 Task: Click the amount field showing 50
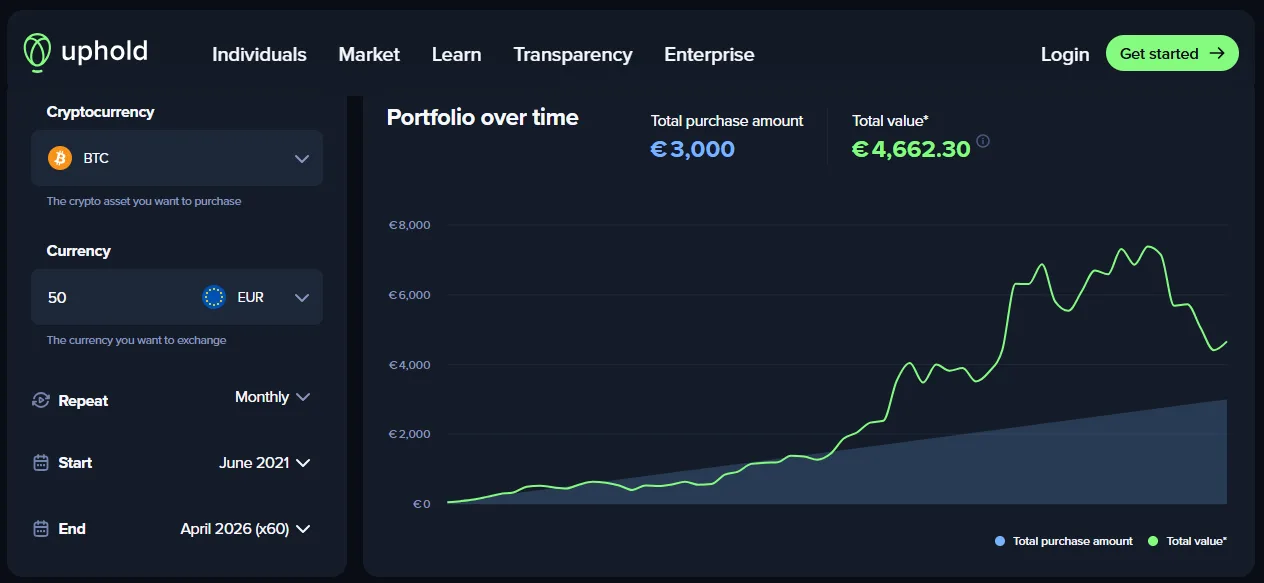tap(110, 297)
